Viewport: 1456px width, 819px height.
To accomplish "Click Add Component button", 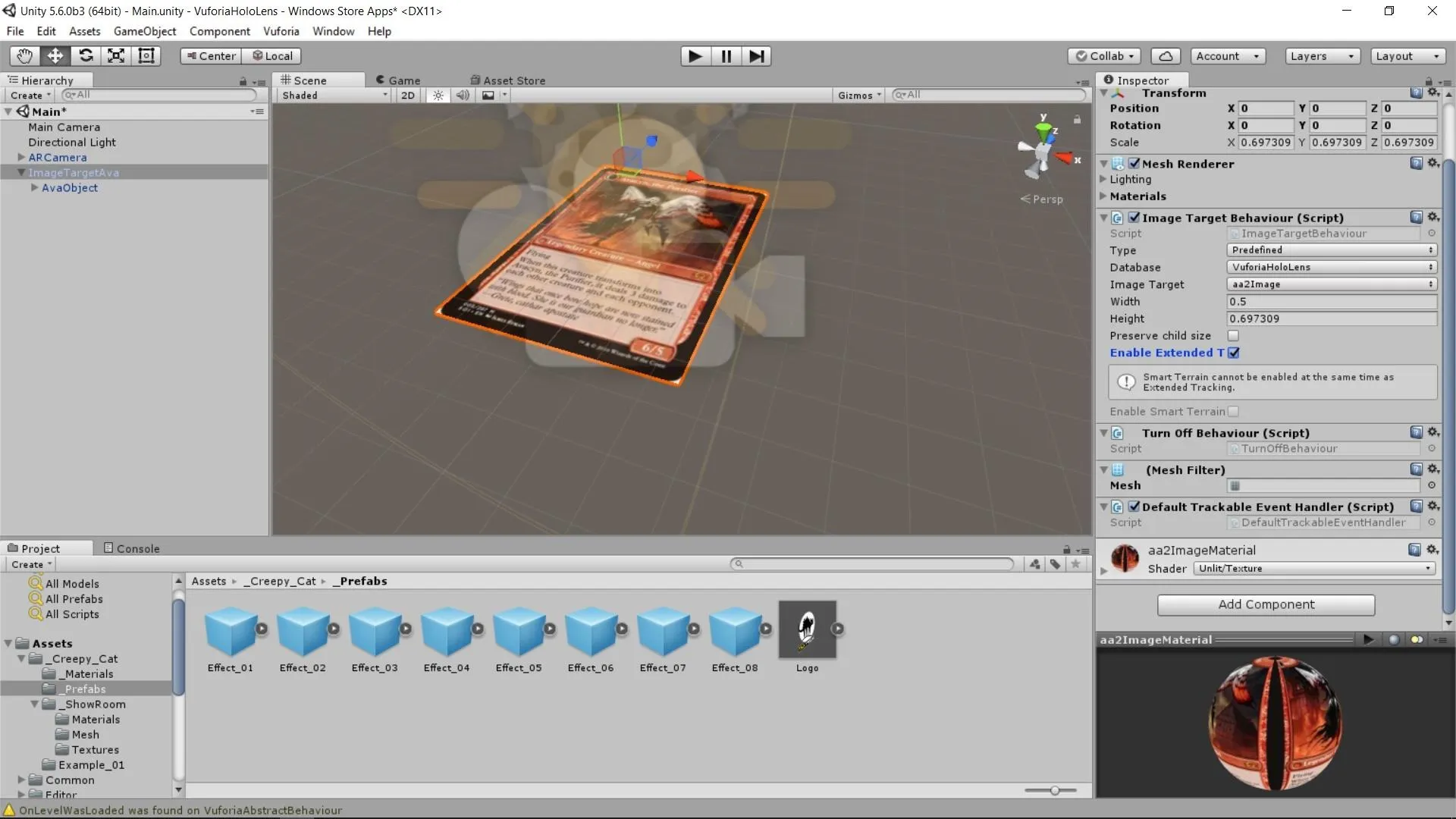I will 1266,604.
